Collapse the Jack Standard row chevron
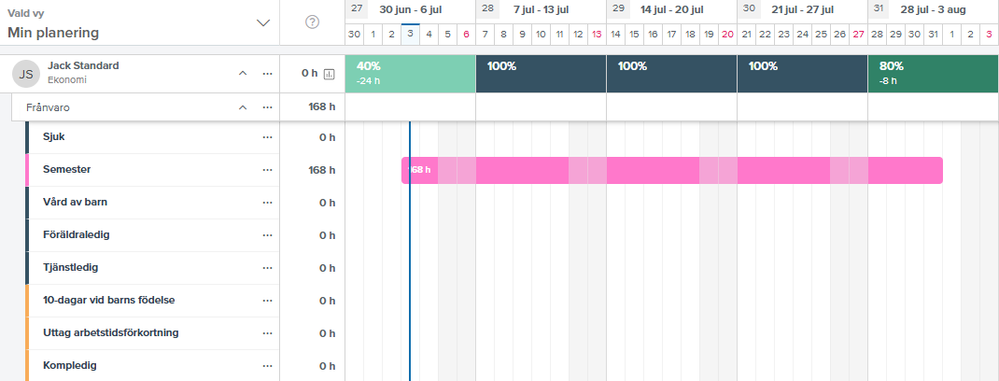 coord(243,74)
